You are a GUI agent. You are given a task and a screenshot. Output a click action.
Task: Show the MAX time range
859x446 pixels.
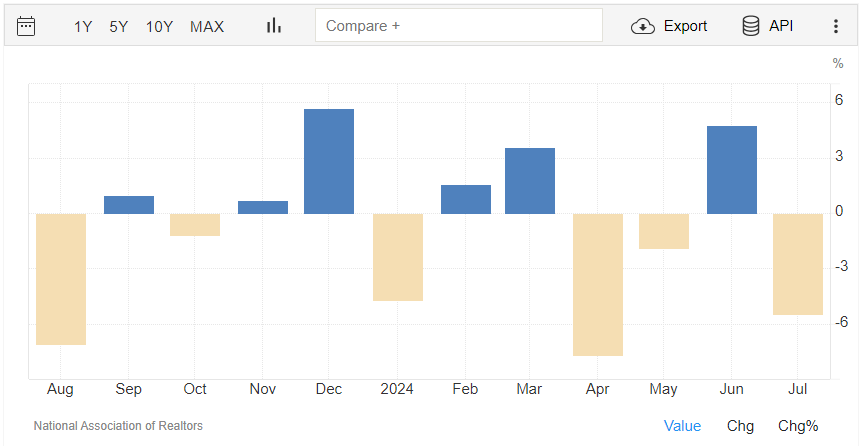click(207, 27)
